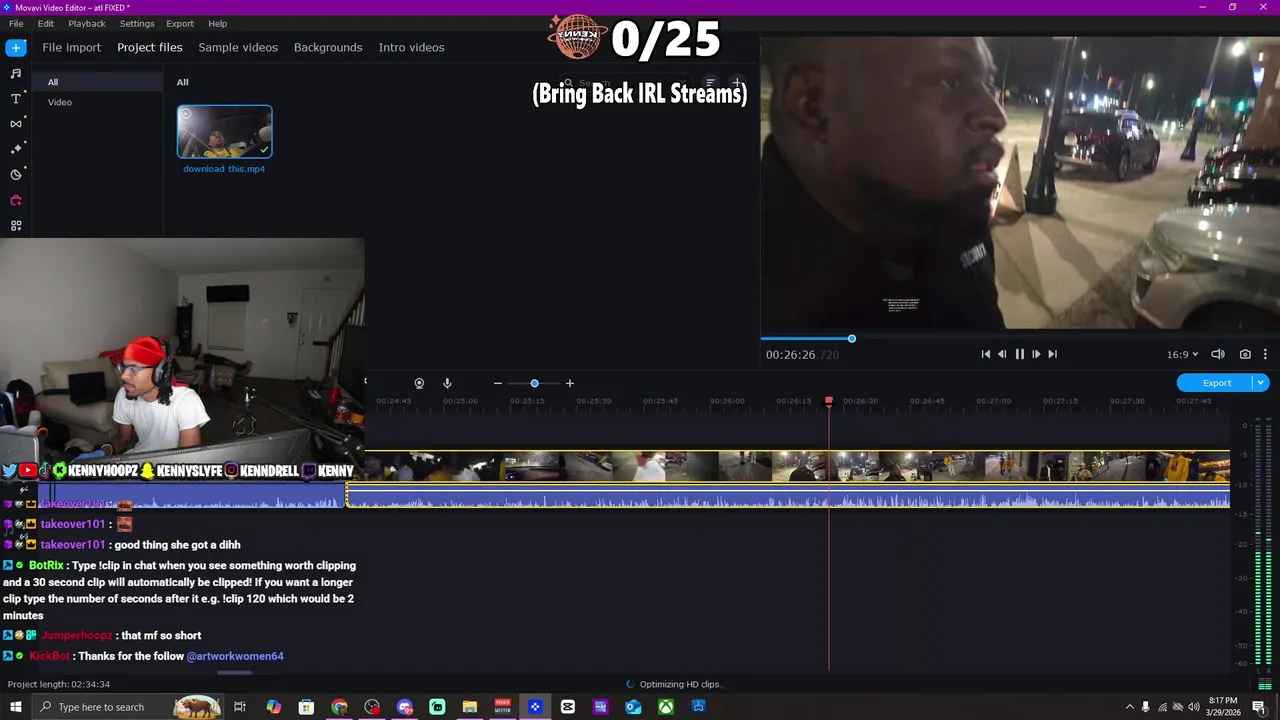1280x720 pixels.
Task: Open Task View on the taskbar
Action: 240,707
